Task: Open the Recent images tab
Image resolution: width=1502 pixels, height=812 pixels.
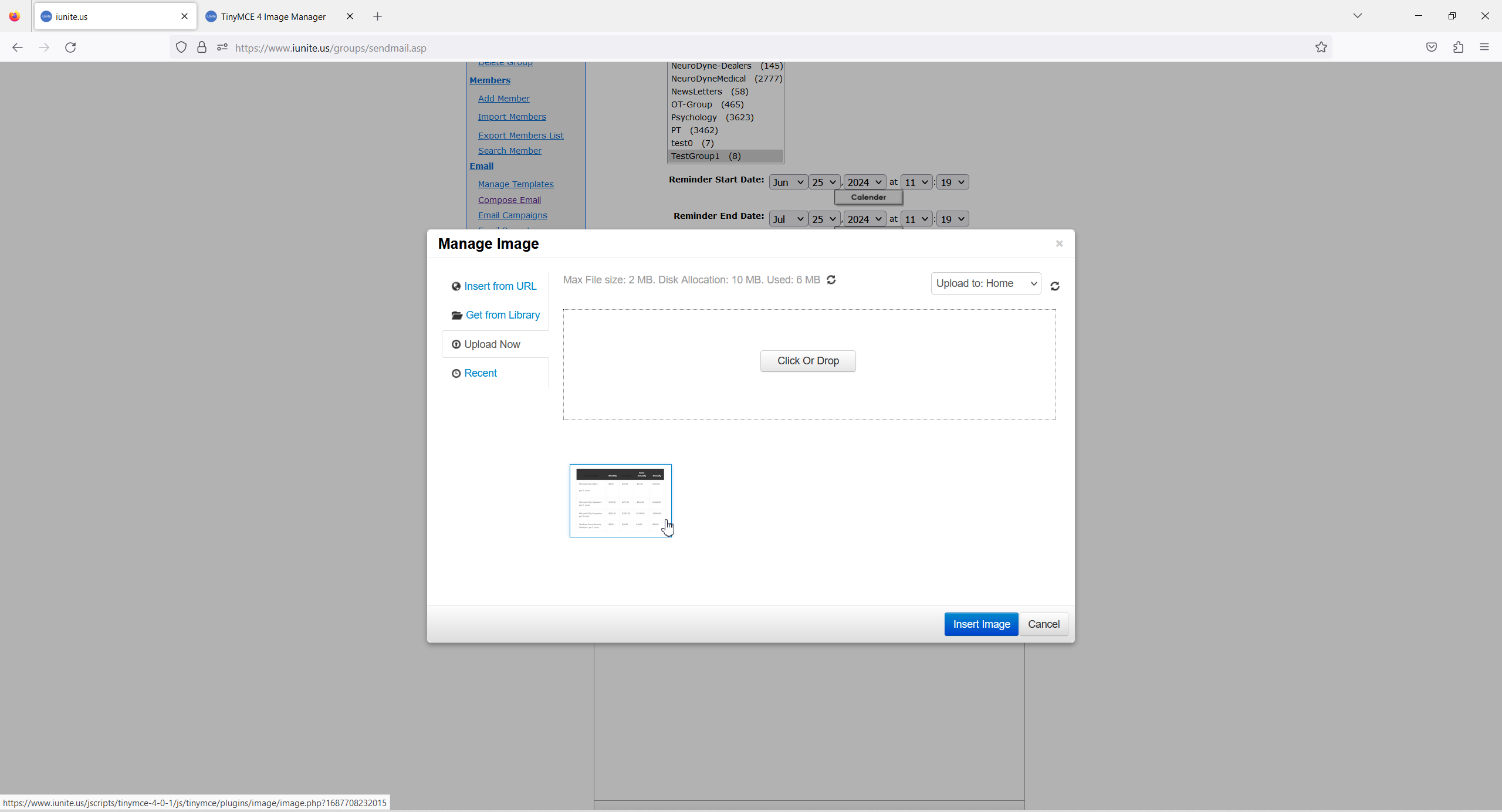Action: pyautogui.click(x=480, y=373)
